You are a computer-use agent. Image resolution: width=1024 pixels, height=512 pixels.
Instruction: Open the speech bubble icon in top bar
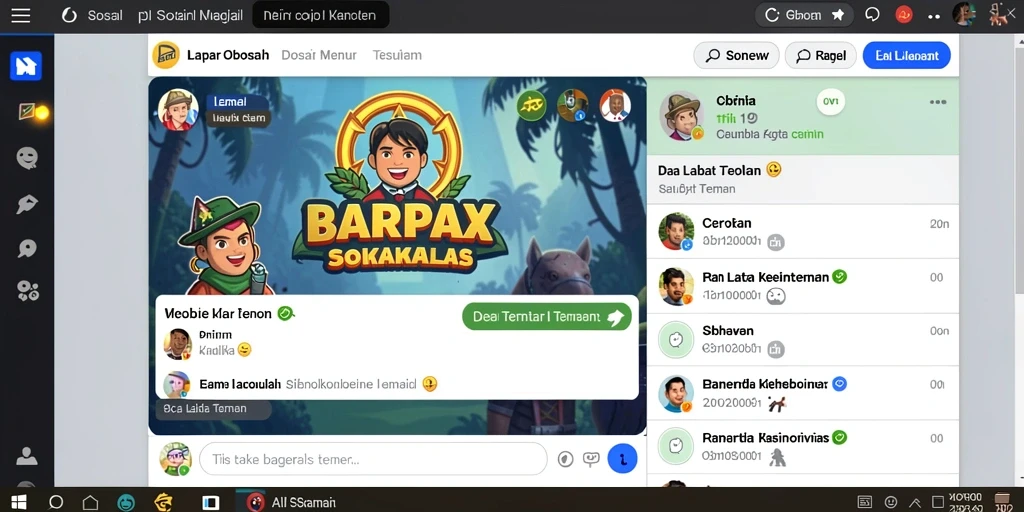(872, 14)
